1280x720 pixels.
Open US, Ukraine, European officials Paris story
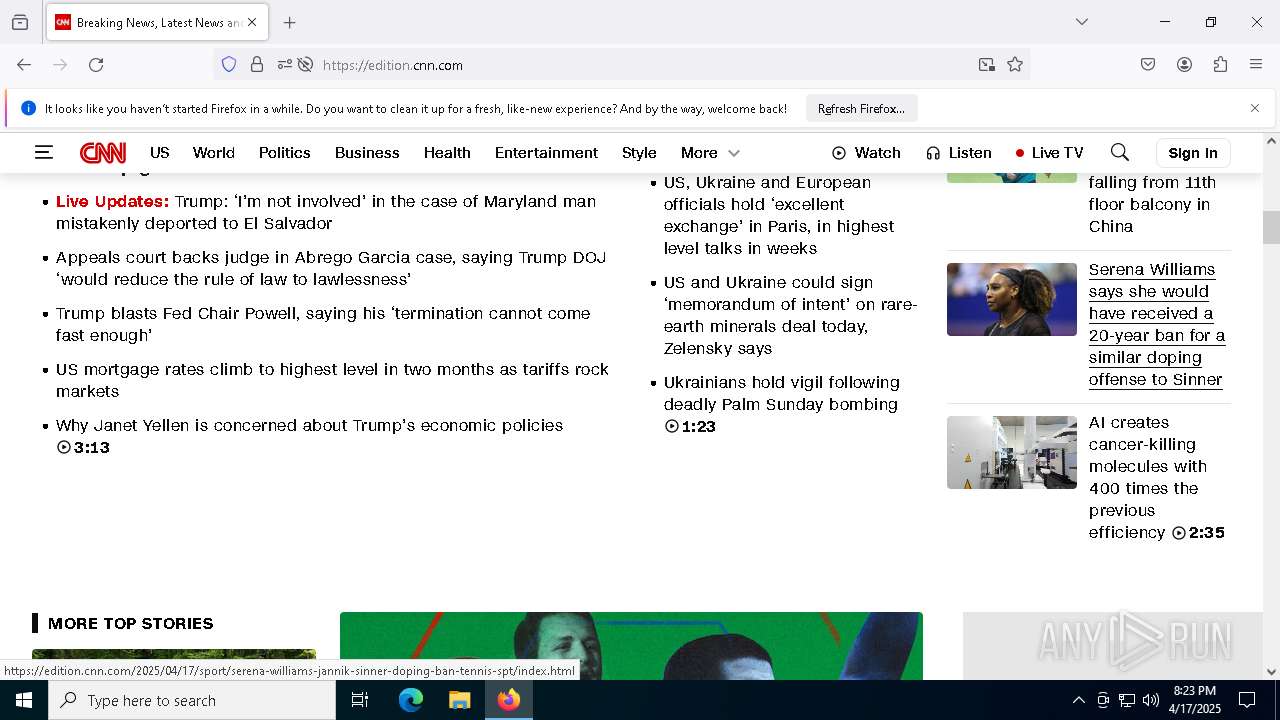tap(779, 215)
